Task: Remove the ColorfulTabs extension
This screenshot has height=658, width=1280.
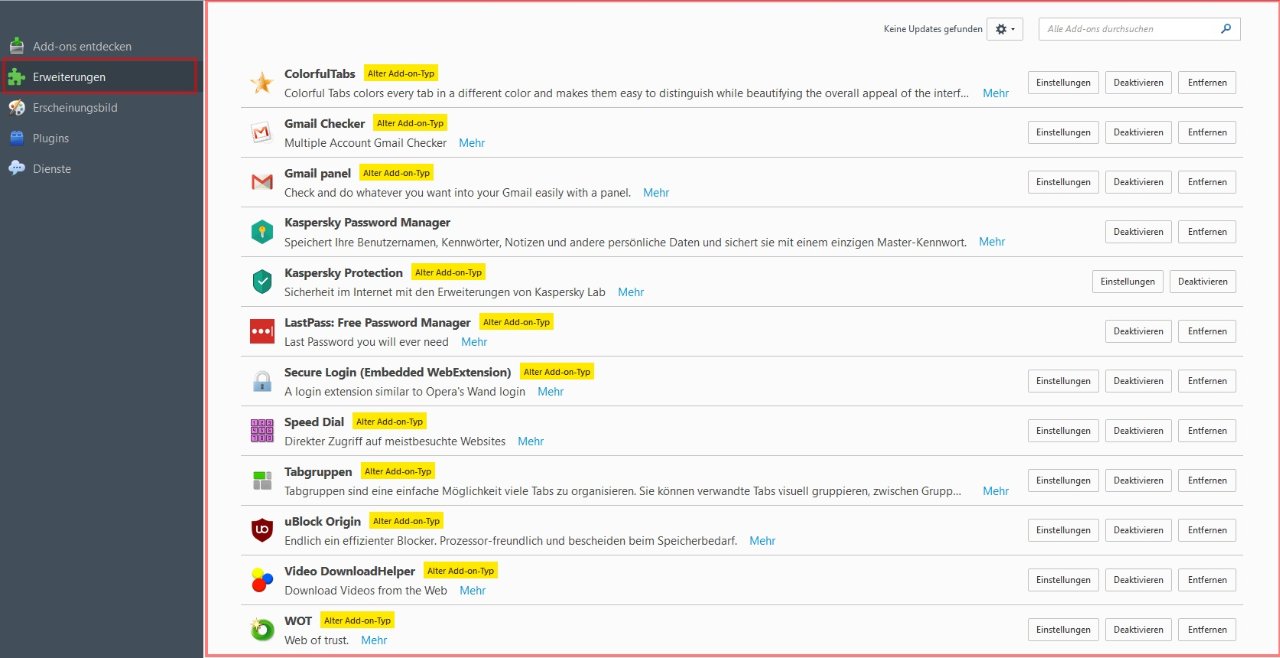Action: pos(1207,82)
